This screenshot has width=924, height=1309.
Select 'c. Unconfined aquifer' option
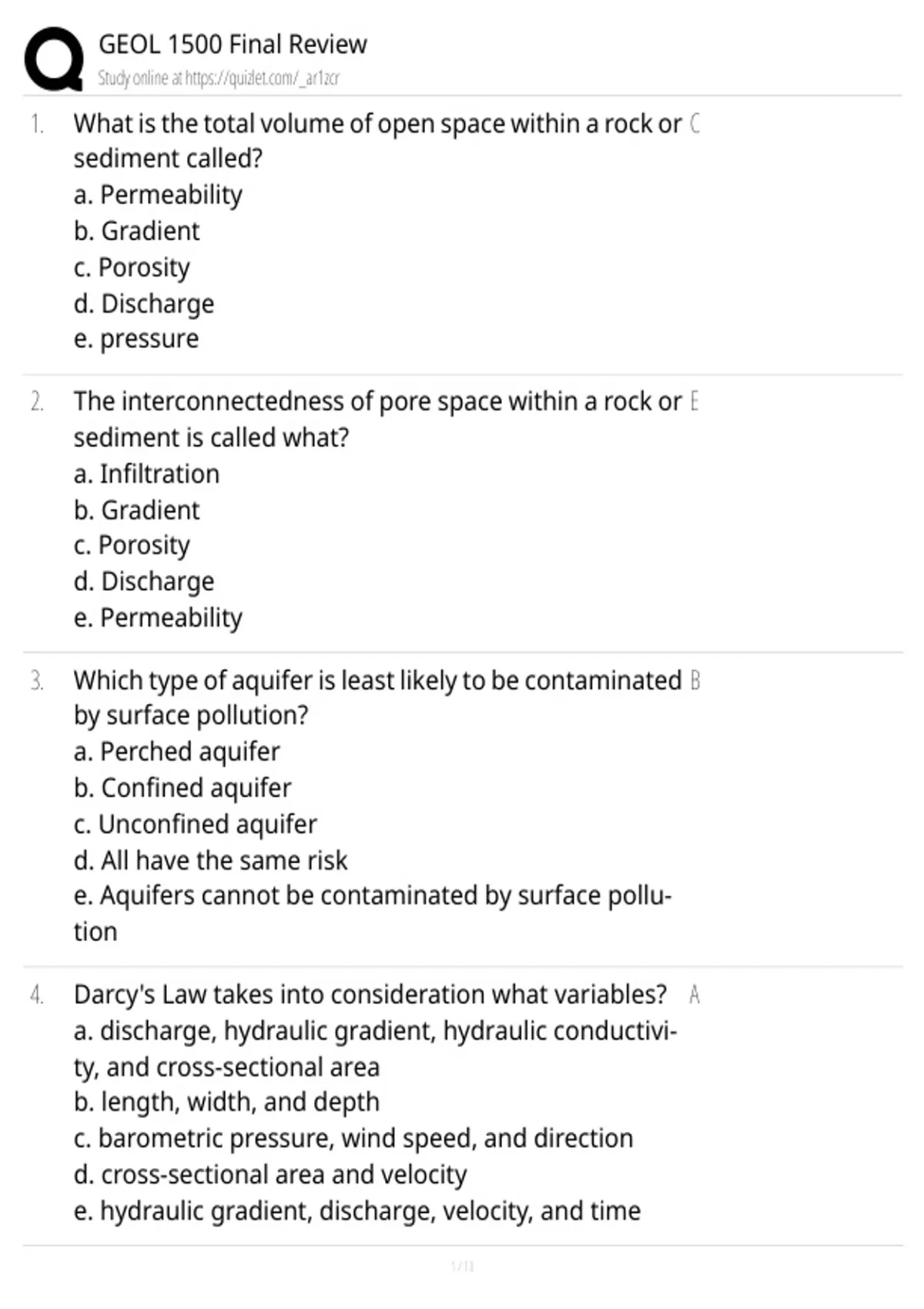click(x=196, y=824)
